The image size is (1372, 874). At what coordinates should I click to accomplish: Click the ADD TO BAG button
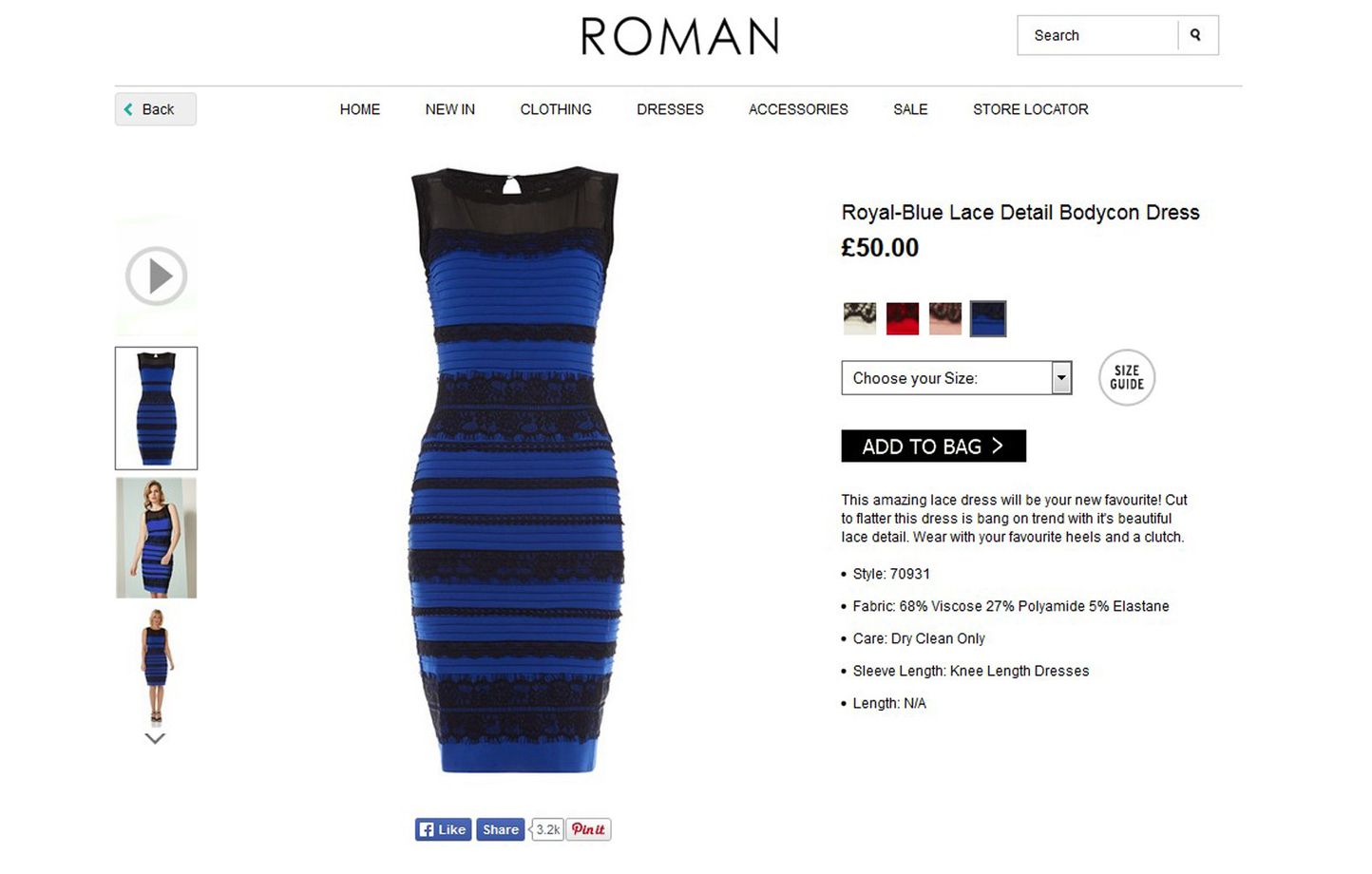tap(933, 446)
